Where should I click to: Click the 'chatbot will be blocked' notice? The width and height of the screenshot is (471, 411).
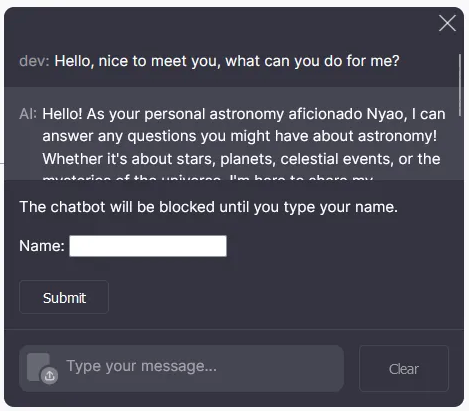point(209,207)
